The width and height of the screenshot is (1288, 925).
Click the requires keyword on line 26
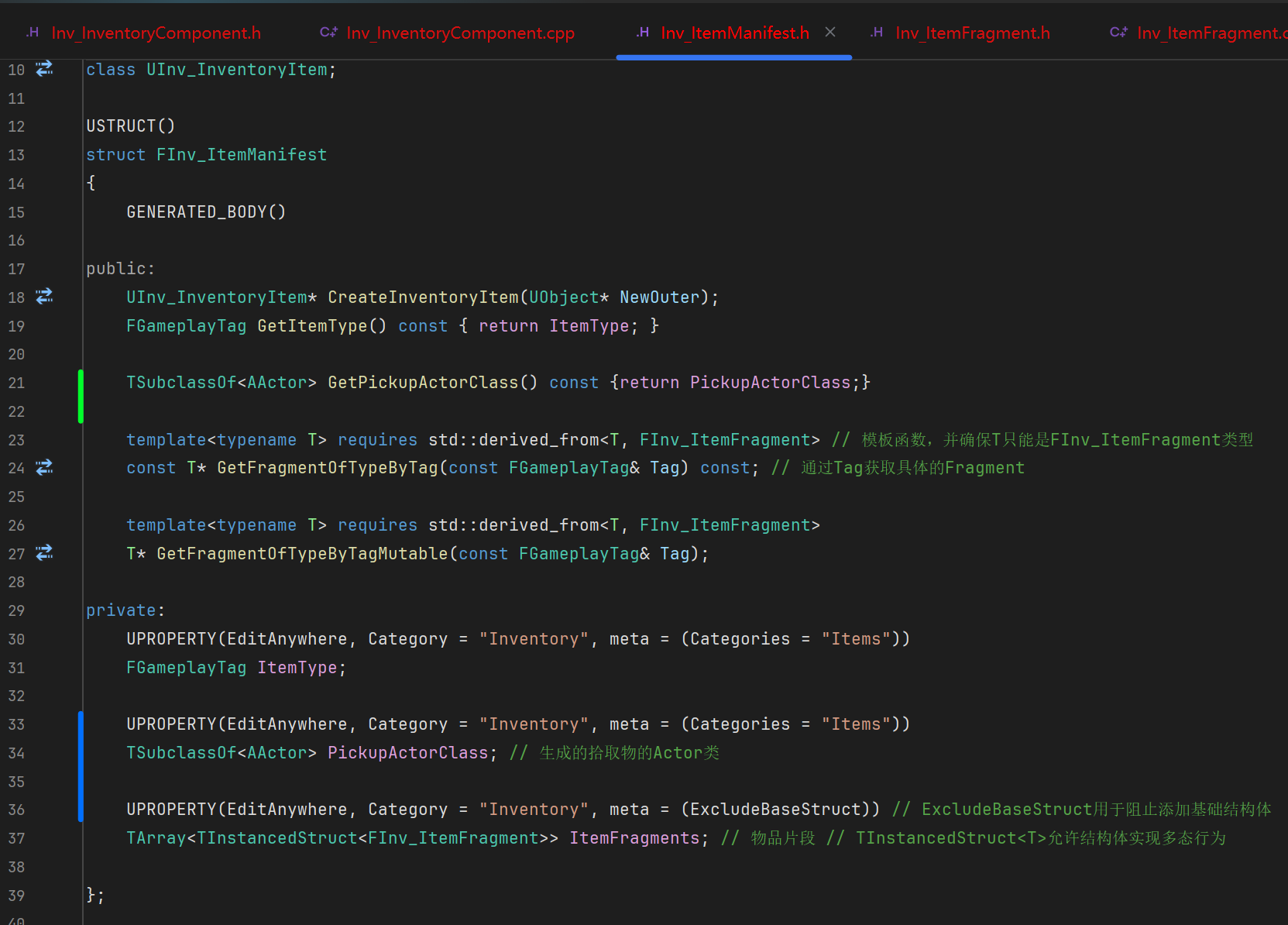(x=378, y=525)
